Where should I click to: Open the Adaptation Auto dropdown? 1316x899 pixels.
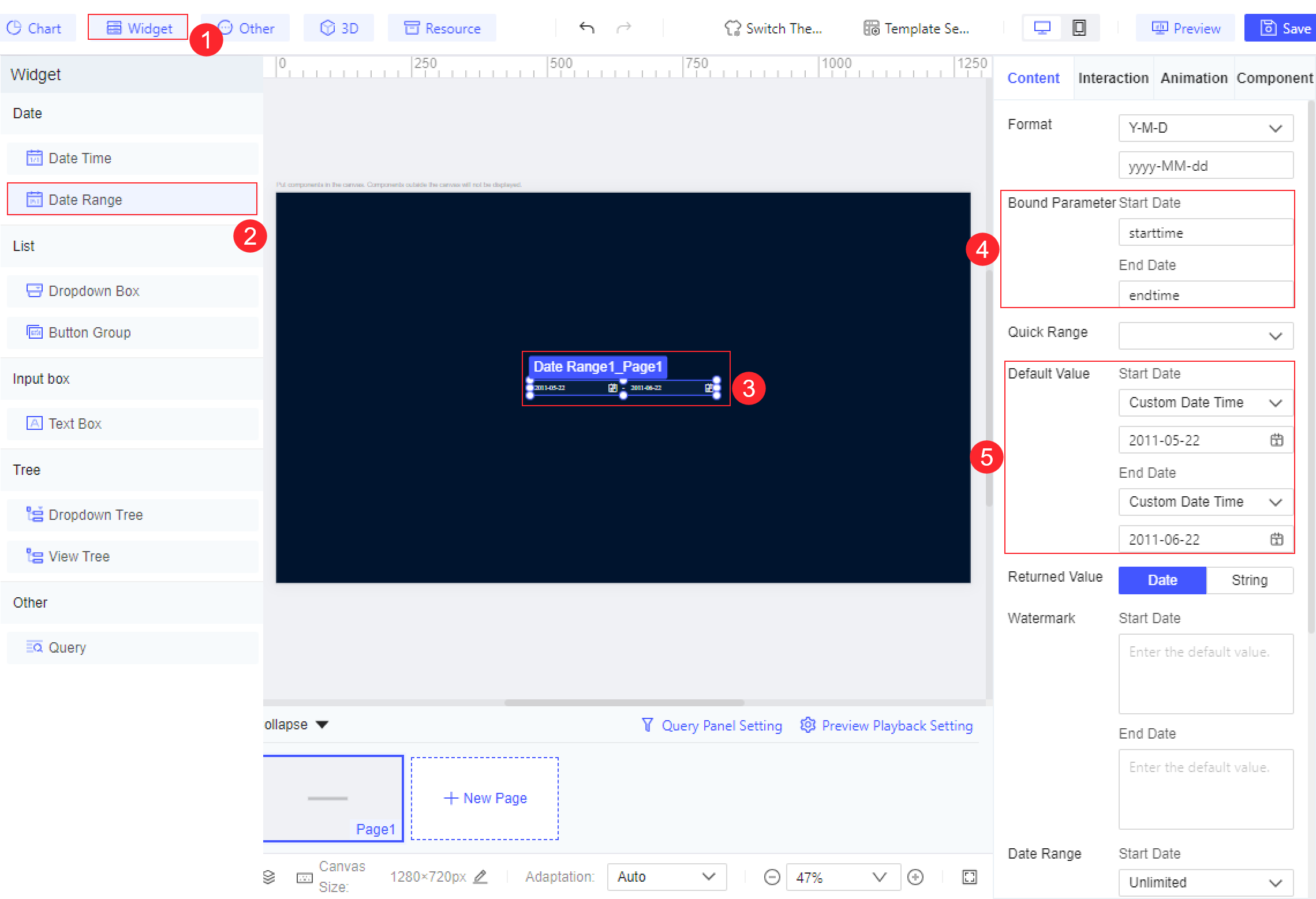(667, 877)
